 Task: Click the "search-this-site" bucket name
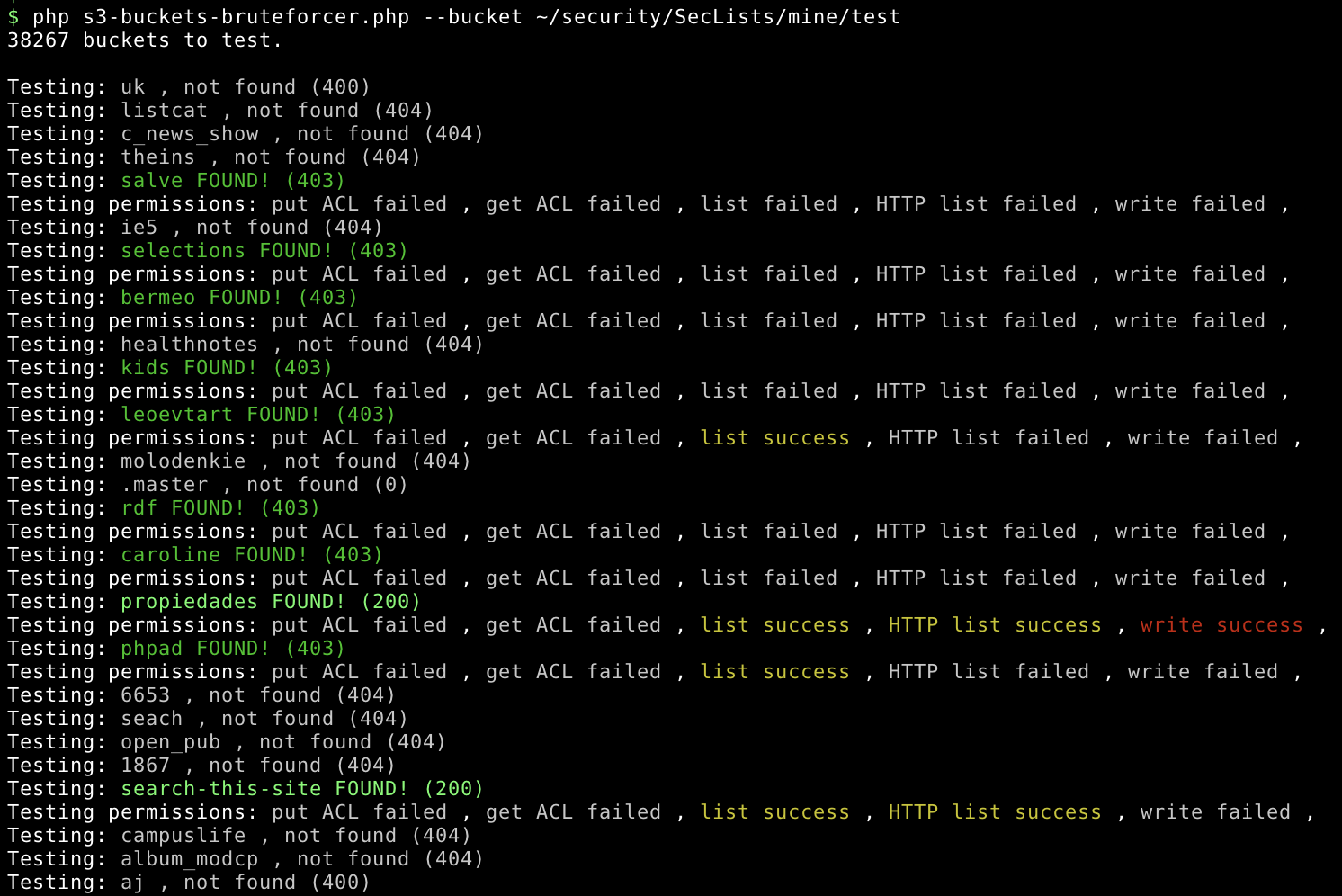[220, 789]
